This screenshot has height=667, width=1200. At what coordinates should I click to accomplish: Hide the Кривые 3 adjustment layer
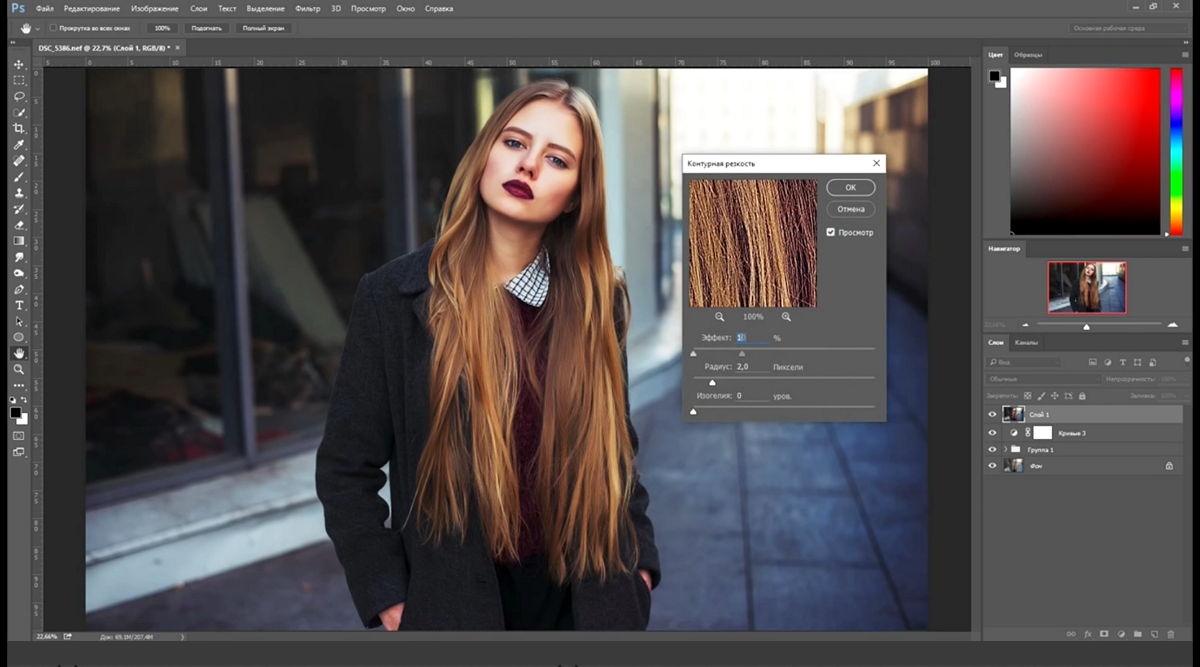click(x=992, y=433)
